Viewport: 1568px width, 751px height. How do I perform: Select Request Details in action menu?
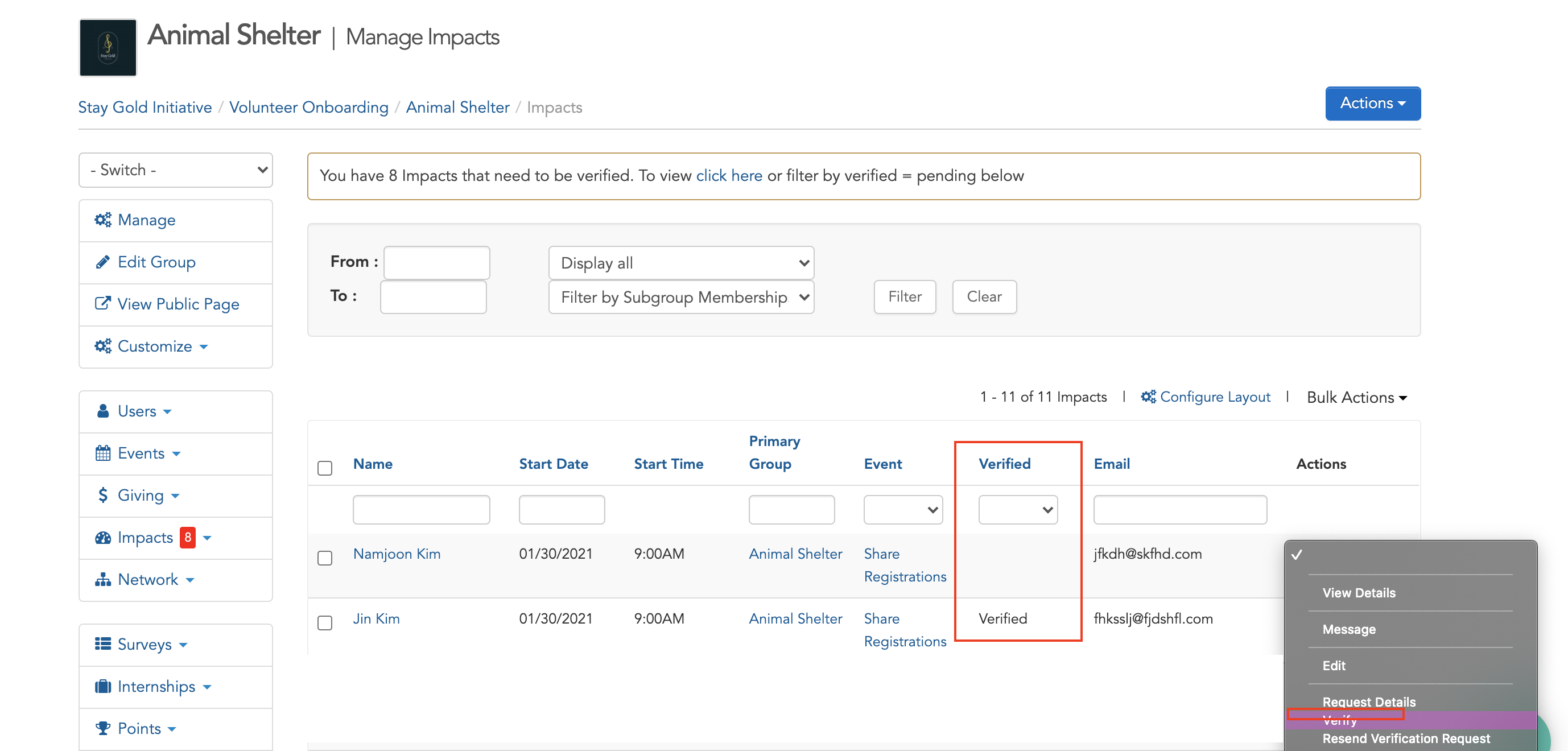1369,702
